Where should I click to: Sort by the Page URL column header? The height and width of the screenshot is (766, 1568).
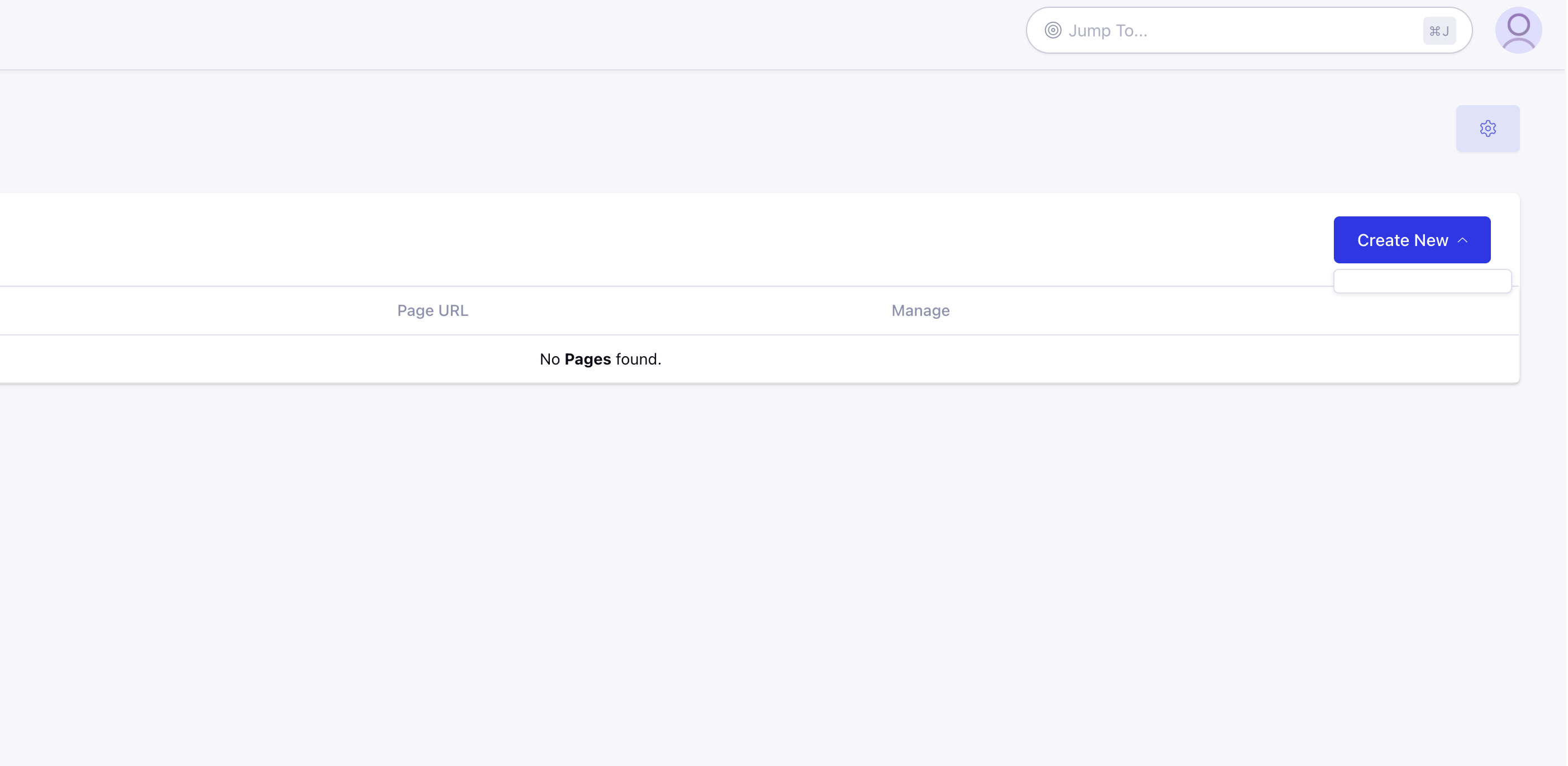pos(432,310)
